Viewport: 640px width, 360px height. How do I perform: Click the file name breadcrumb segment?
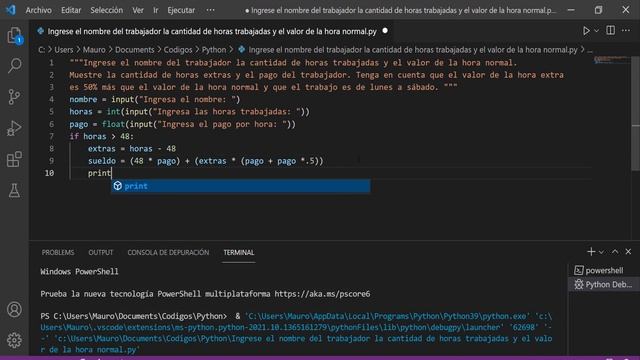click(x=408, y=50)
